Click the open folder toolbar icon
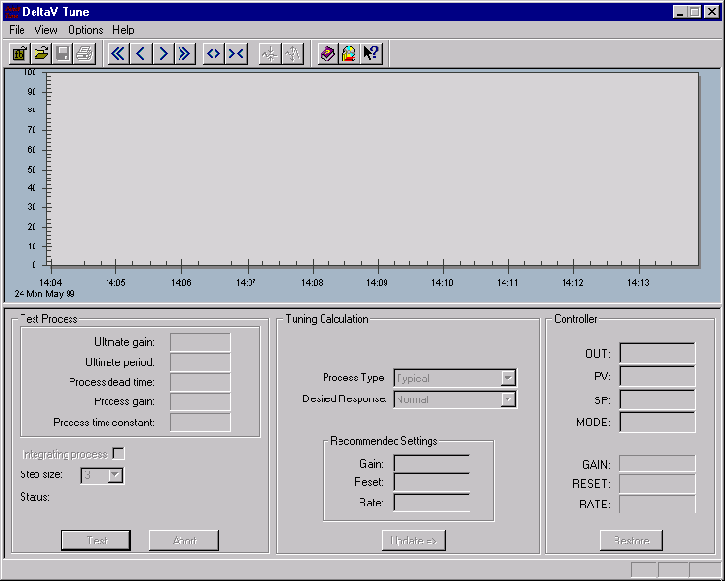Screen dimensions: 725x581 pos(41,54)
